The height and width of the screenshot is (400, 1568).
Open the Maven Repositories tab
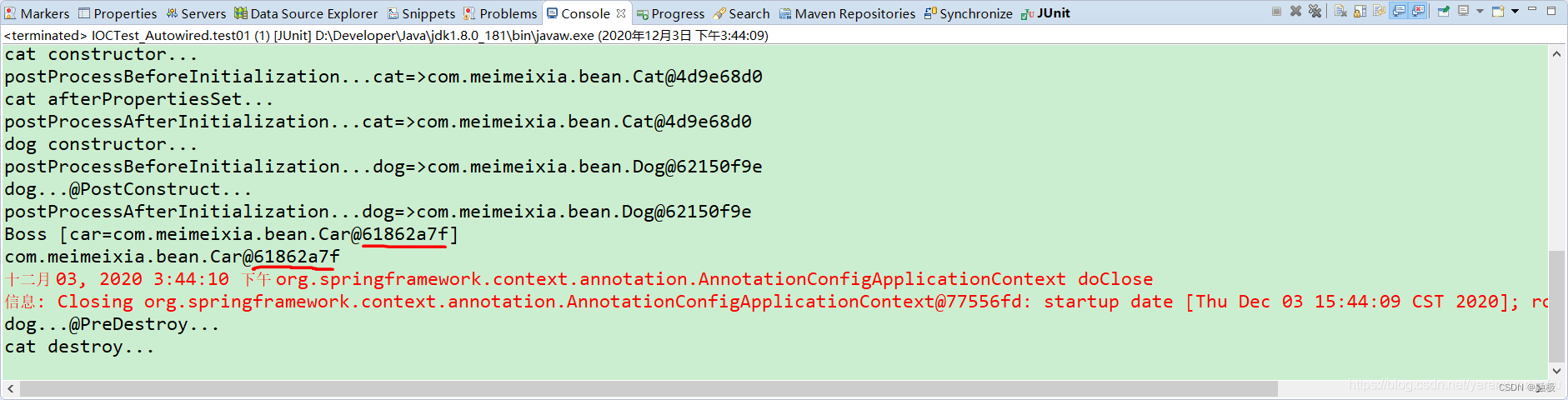tap(847, 13)
